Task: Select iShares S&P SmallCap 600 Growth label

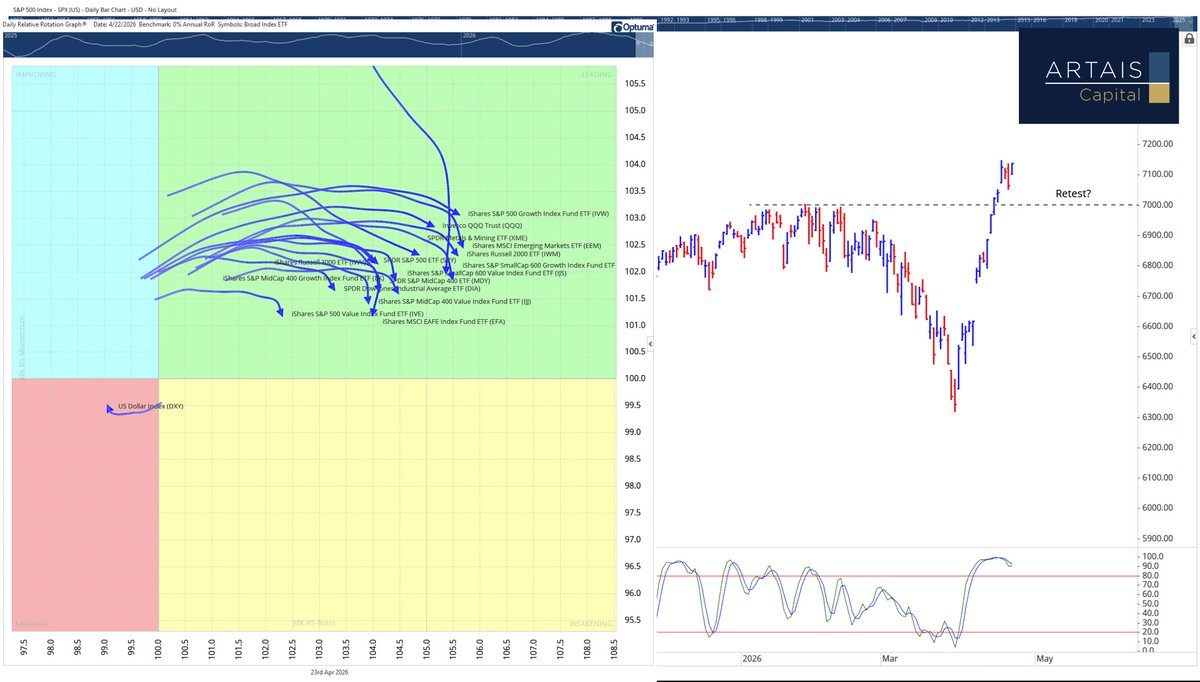Action: pos(539,266)
